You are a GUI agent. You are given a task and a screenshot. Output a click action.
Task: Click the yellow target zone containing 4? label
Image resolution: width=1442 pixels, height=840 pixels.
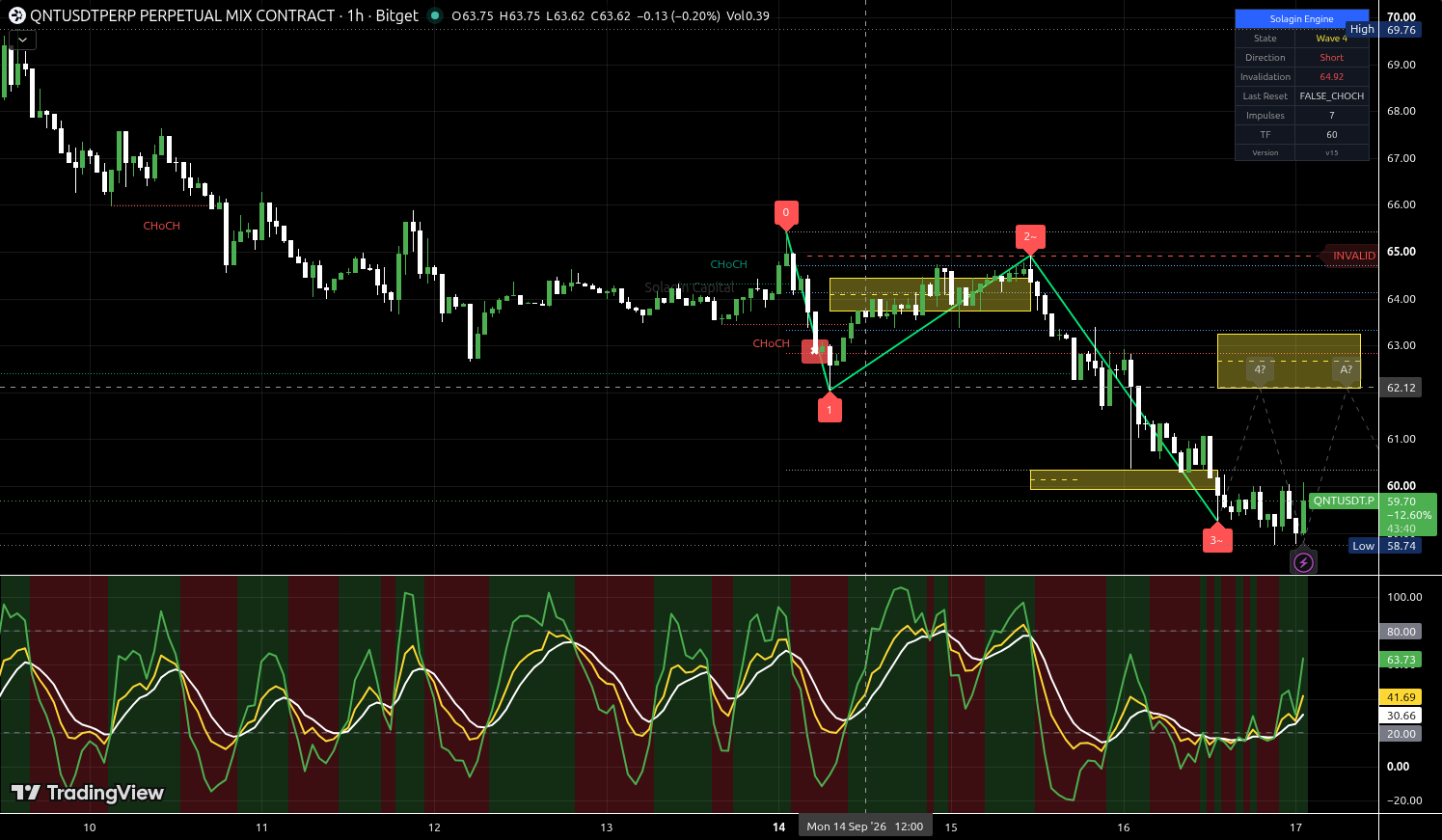(x=1289, y=361)
